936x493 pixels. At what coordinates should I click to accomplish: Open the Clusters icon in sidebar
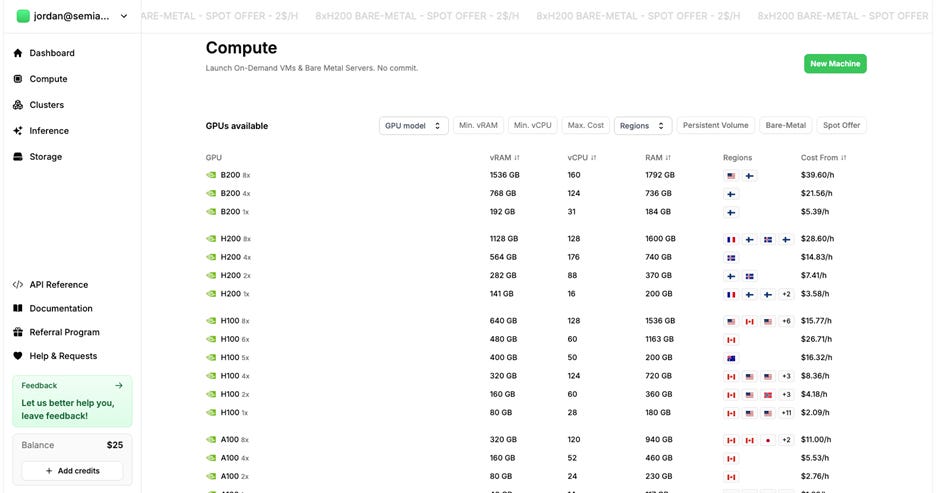[x=18, y=105]
